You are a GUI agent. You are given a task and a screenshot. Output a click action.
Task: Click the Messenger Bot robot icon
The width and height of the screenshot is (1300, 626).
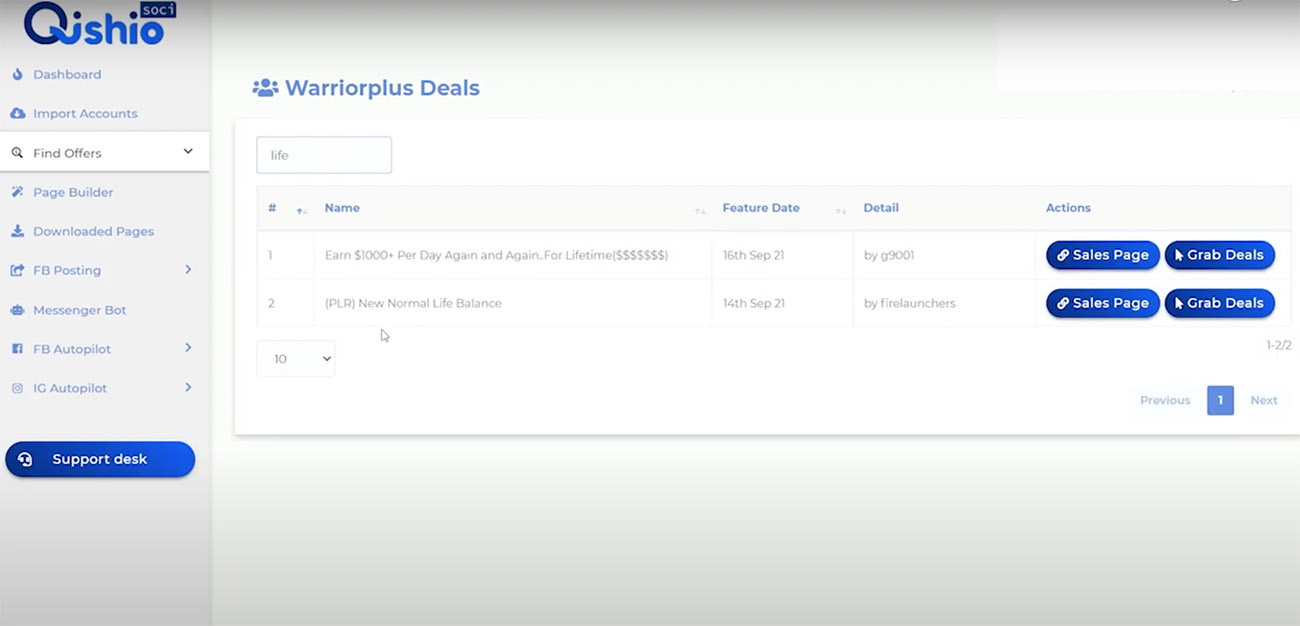click(x=17, y=310)
